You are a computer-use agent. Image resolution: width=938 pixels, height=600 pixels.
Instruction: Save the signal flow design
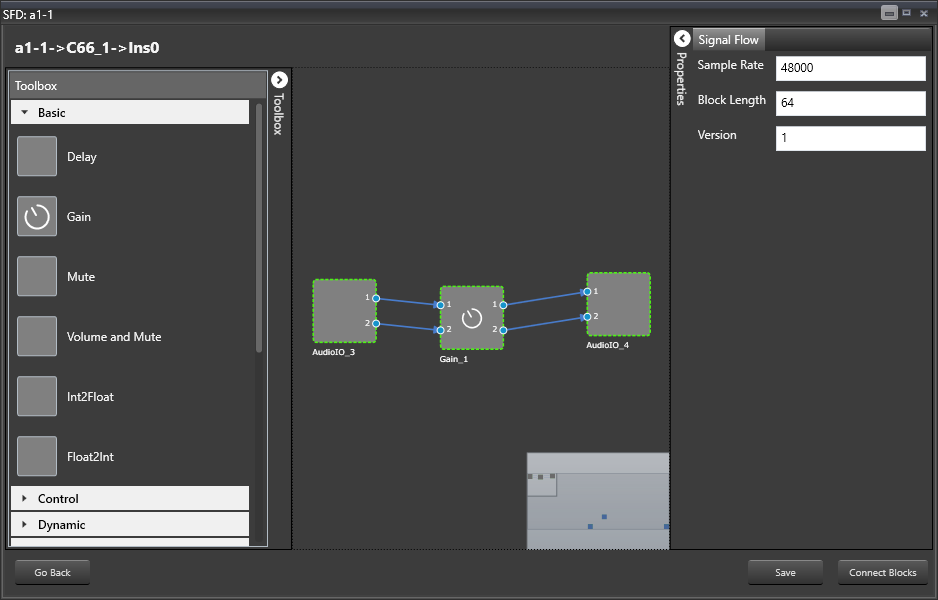pyautogui.click(x=785, y=572)
